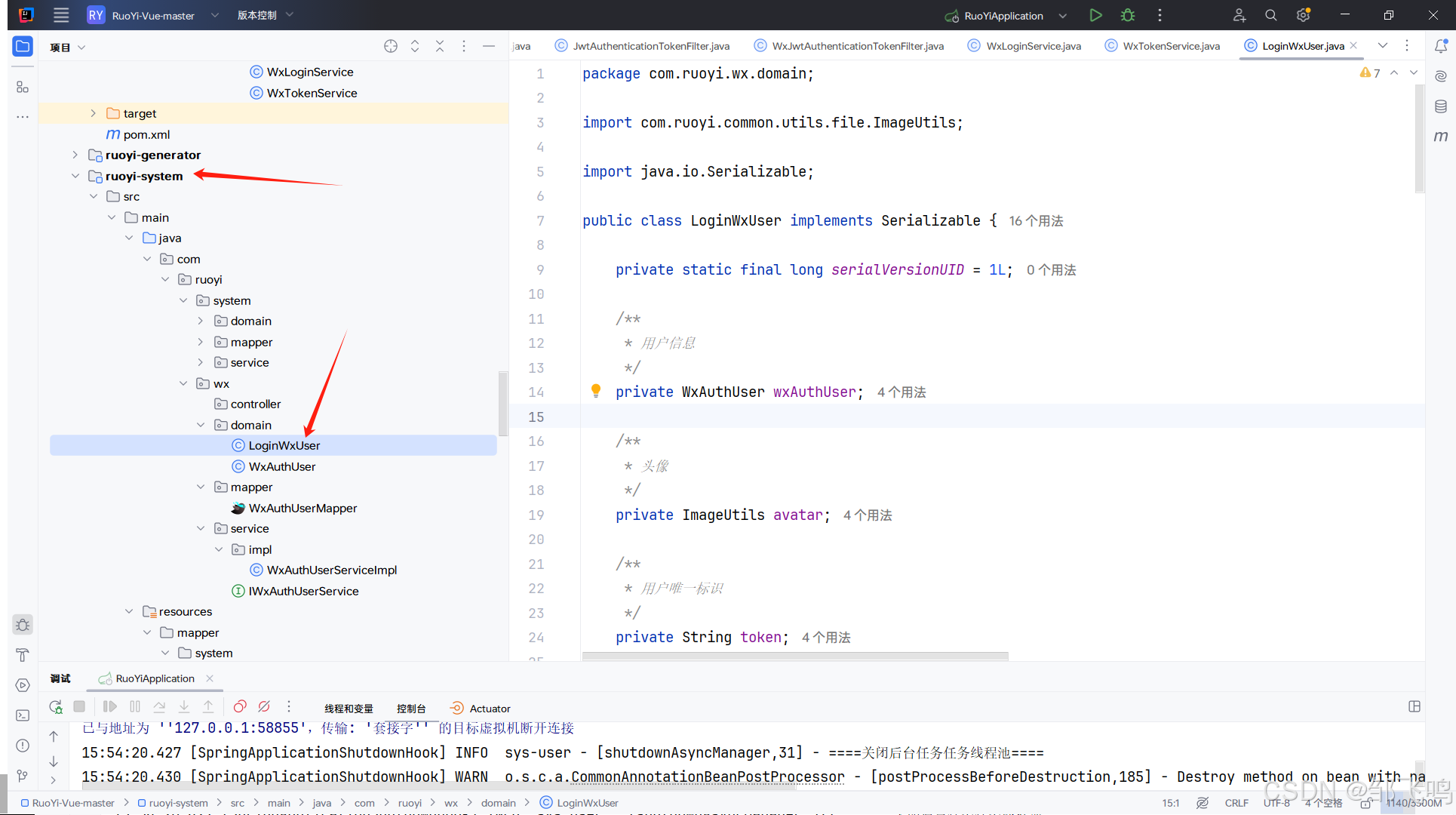1456x815 pixels.
Task: Open the 版本控制 dropdown
Action: [x=265, y=15]
